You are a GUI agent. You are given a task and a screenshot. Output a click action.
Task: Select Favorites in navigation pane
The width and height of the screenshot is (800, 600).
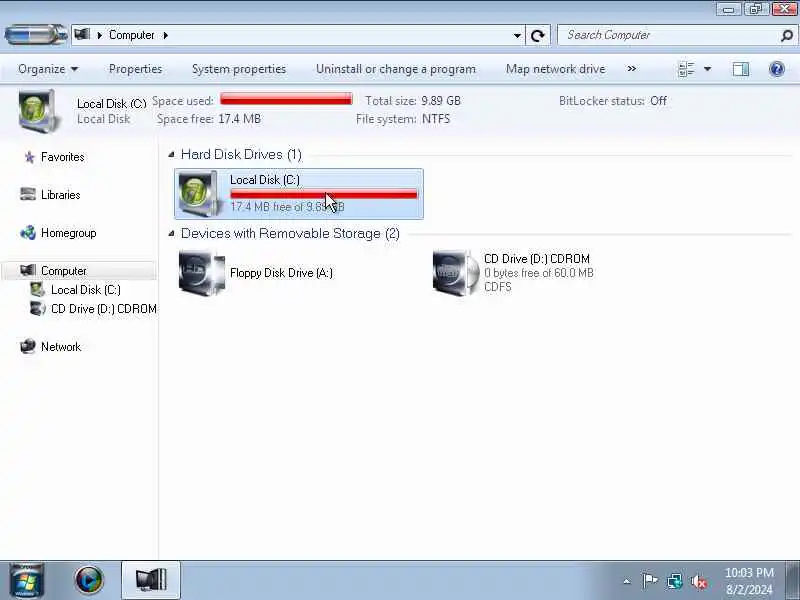point(62,157)
